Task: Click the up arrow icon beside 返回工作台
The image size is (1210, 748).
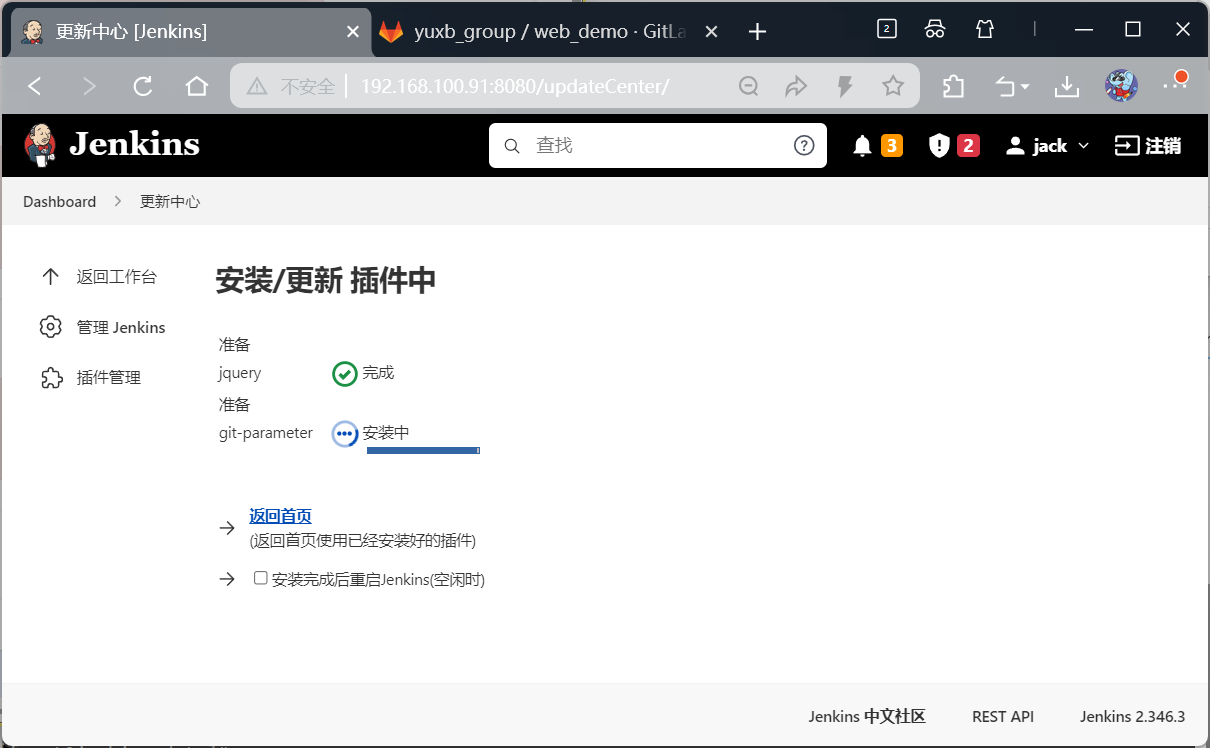Action: pyautogui.click(x=50, y=277)
